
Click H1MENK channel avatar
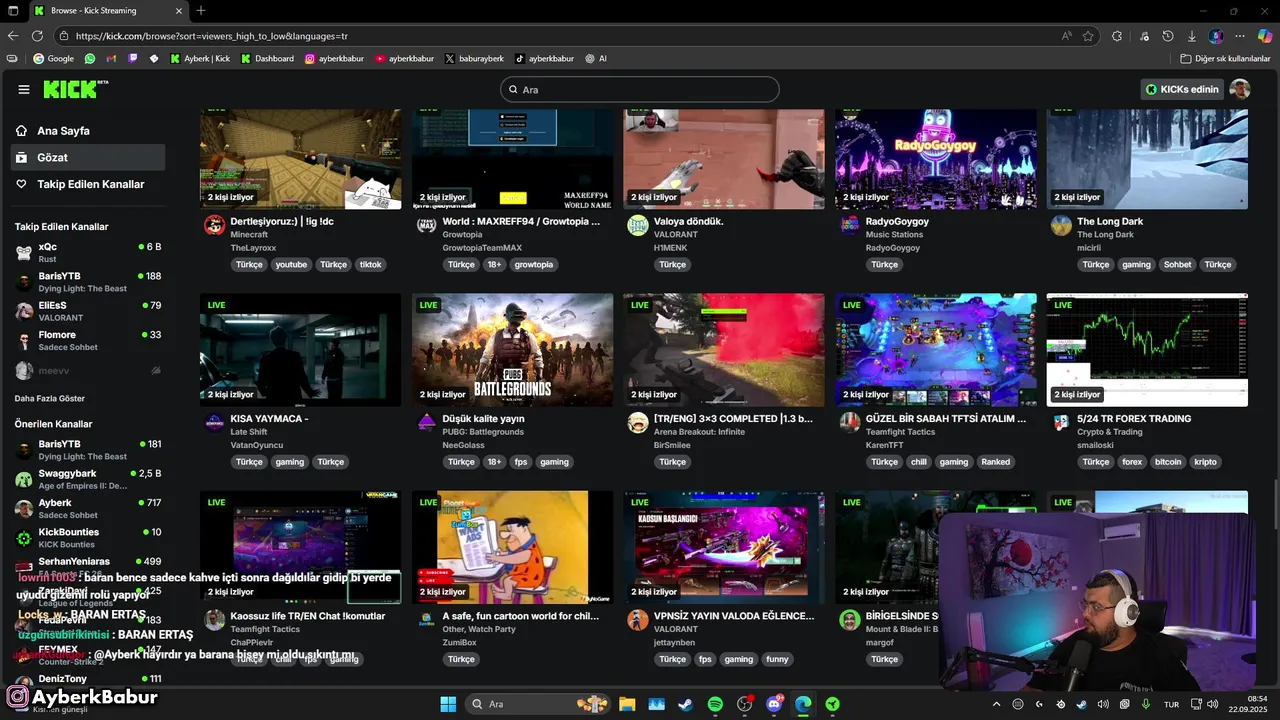(x=638, y=225)
